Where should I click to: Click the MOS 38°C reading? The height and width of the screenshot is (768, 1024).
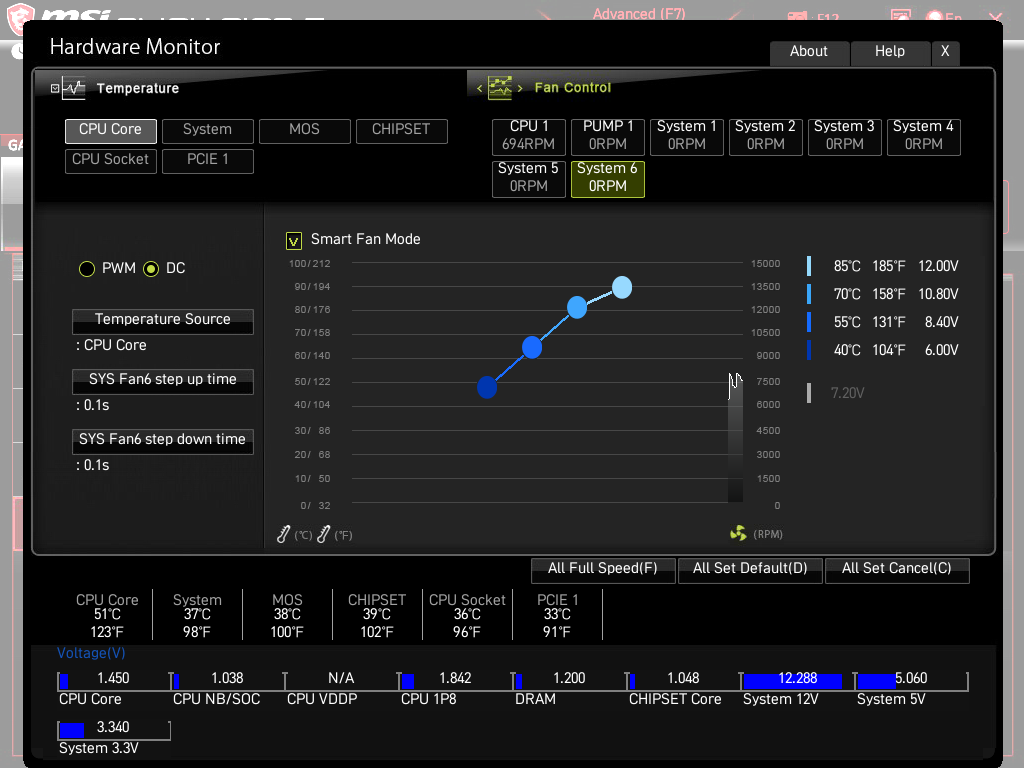(287, 615)
